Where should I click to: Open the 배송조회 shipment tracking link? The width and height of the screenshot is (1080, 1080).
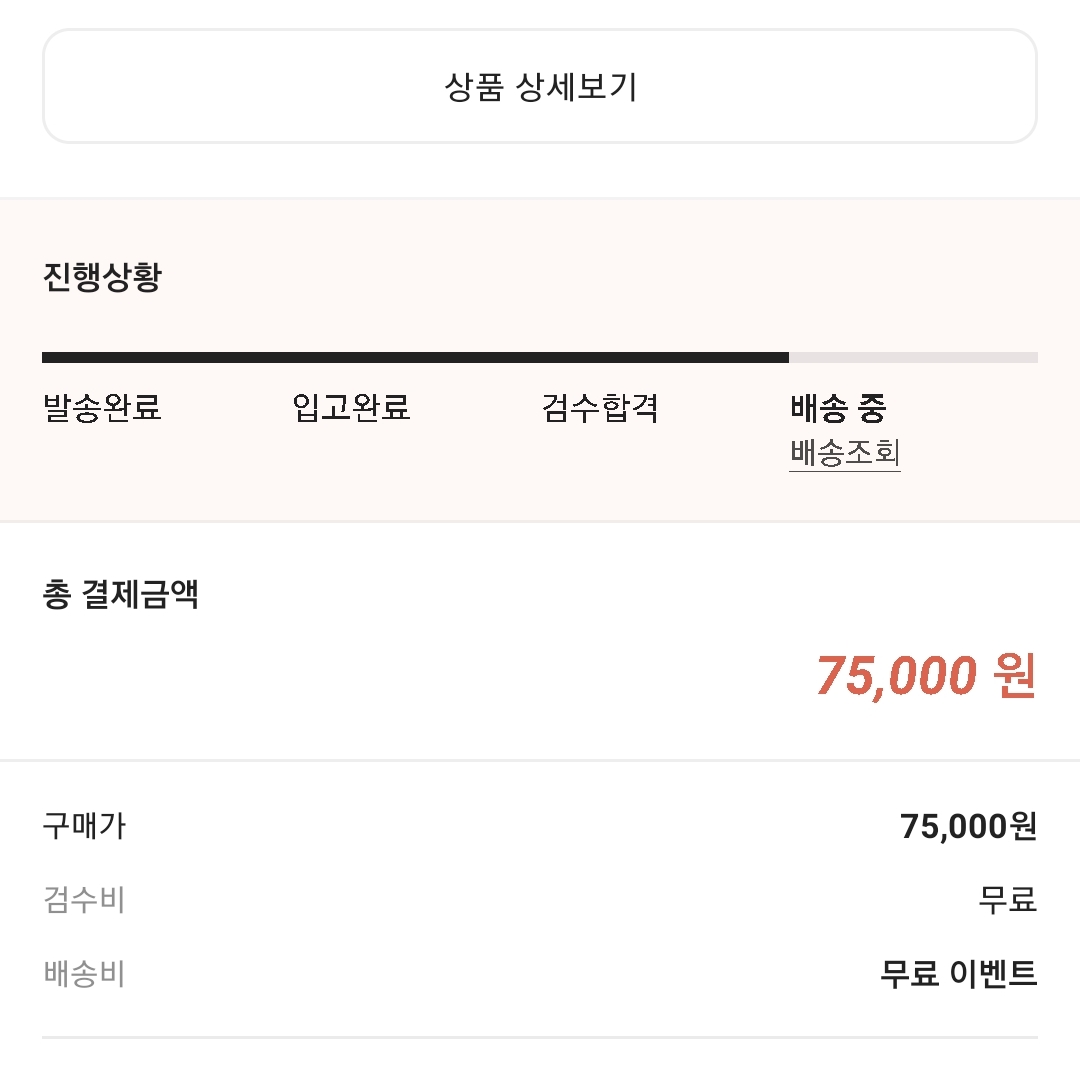point(845,453)
